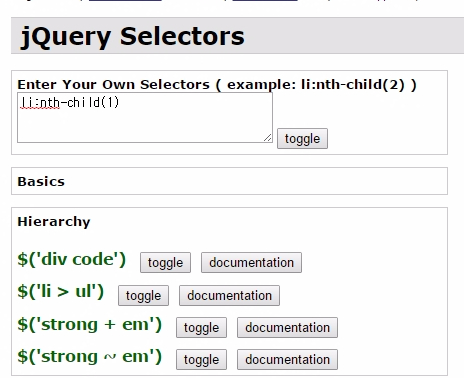Open documentation for $('strong + em')
This screenshot has width=464, height=378.
tap(287, 327)
